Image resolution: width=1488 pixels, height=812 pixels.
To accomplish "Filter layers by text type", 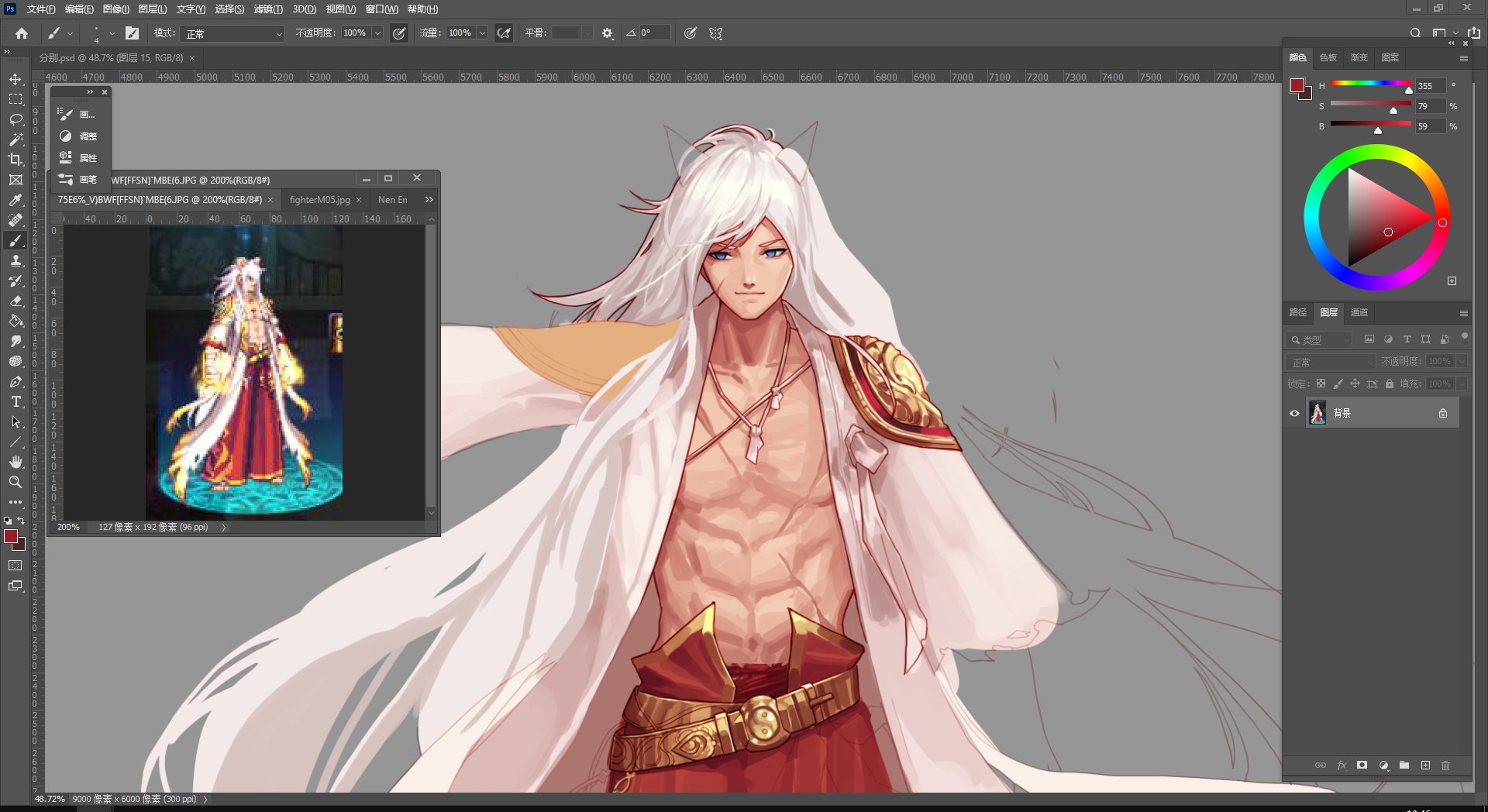I will tap(1407, 339).
